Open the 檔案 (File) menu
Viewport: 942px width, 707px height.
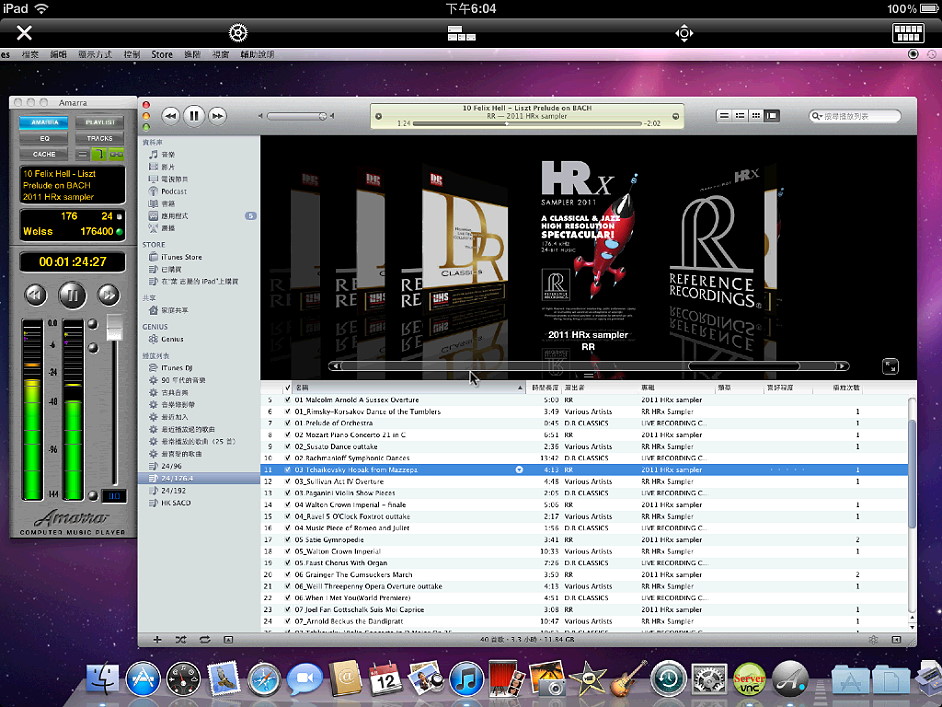(30, 54)
